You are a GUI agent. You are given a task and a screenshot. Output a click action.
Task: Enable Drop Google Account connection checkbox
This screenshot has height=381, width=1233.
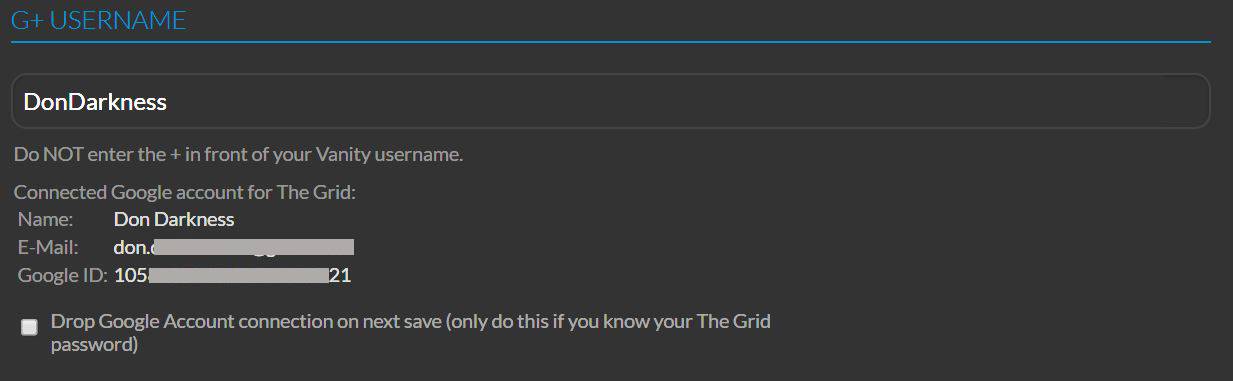pyautogui.click(x=30, y=326)
